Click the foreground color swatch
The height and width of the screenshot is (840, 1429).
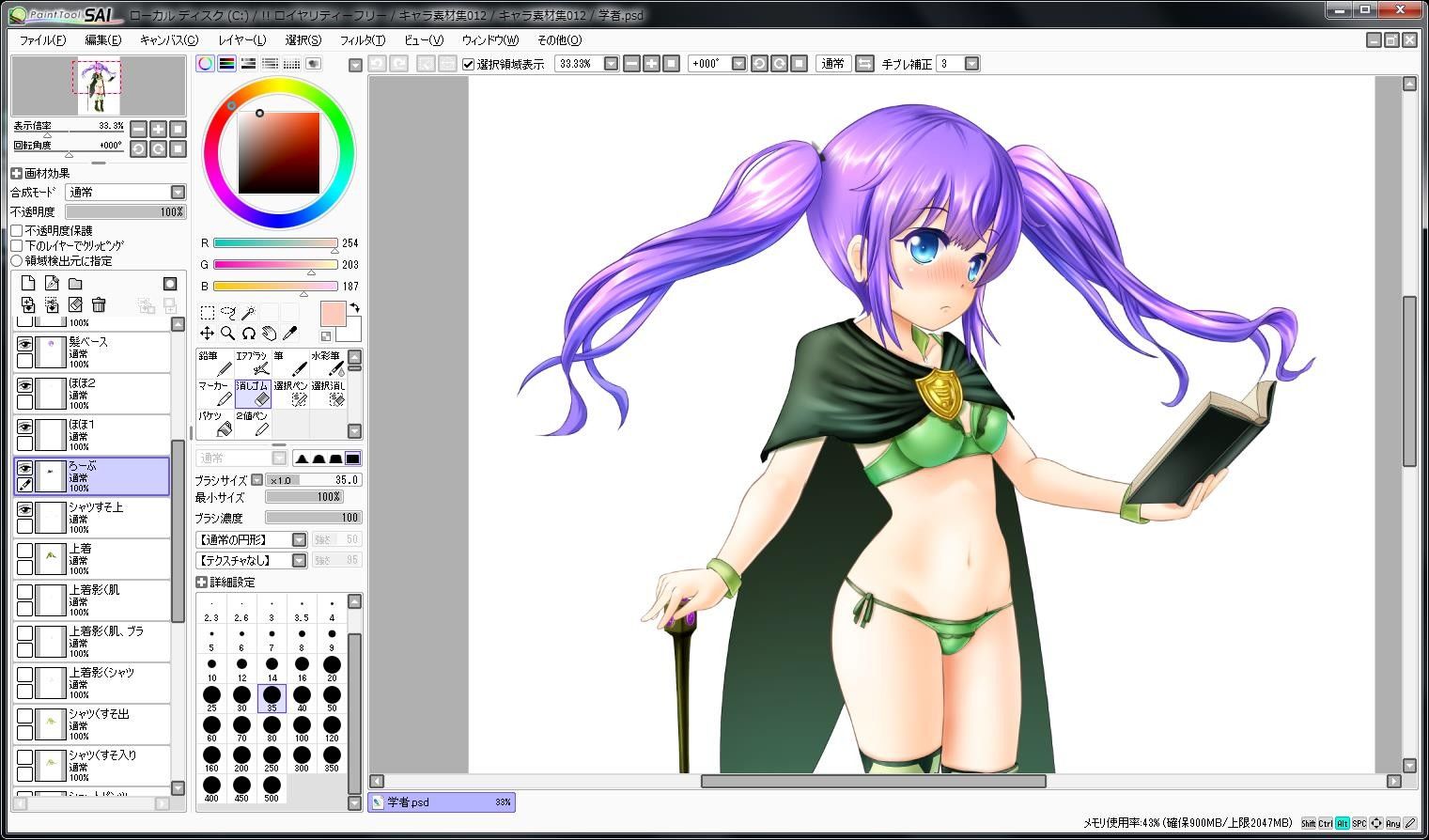click(334, 314)
